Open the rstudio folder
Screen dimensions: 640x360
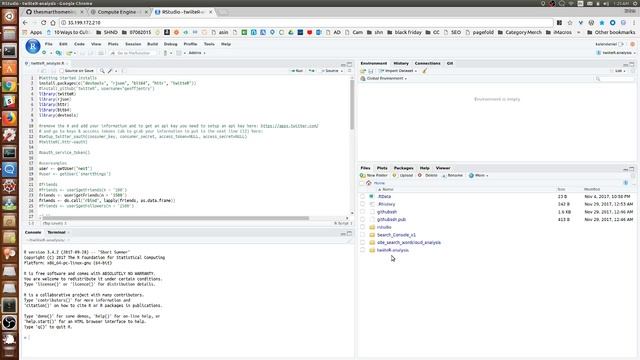click(x=384, y=227)
